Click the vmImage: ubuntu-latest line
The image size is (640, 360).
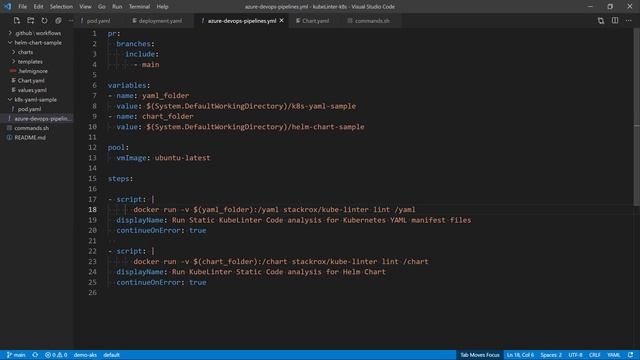[163, 158]
